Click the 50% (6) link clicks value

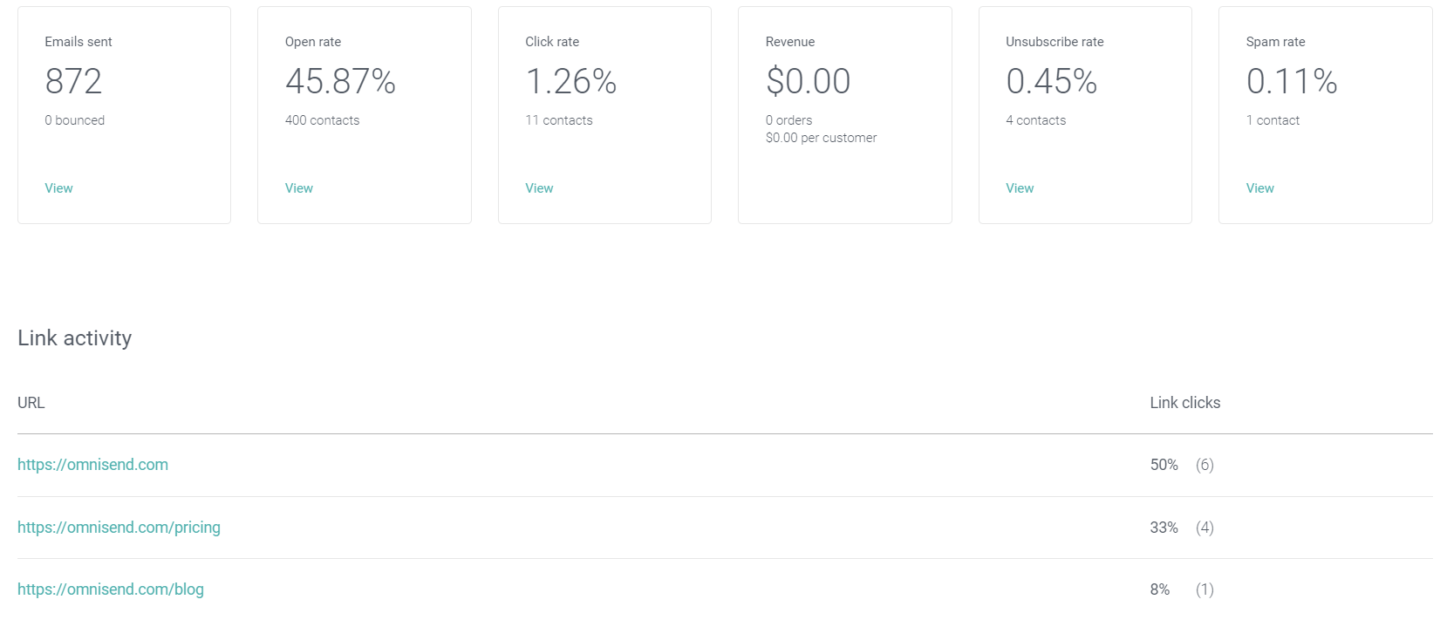pyautogui.click(x=1182, y=465)
